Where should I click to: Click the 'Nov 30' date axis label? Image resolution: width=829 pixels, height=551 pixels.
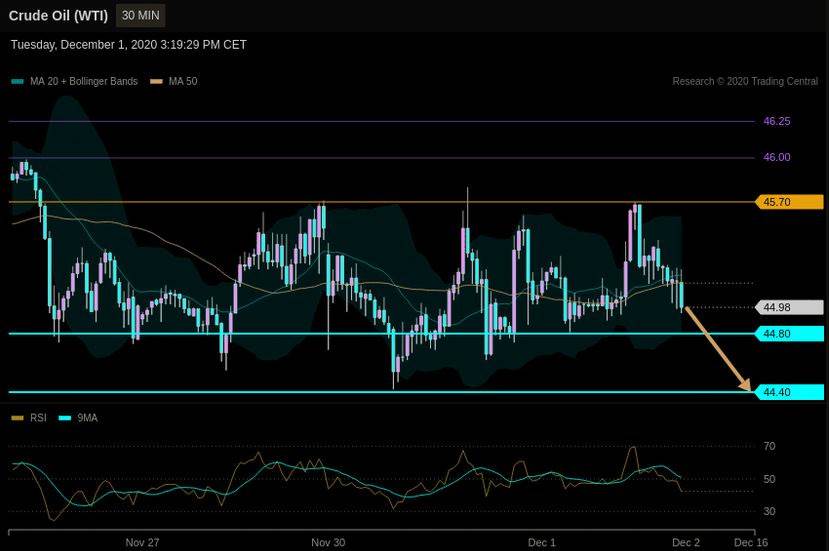328,543
